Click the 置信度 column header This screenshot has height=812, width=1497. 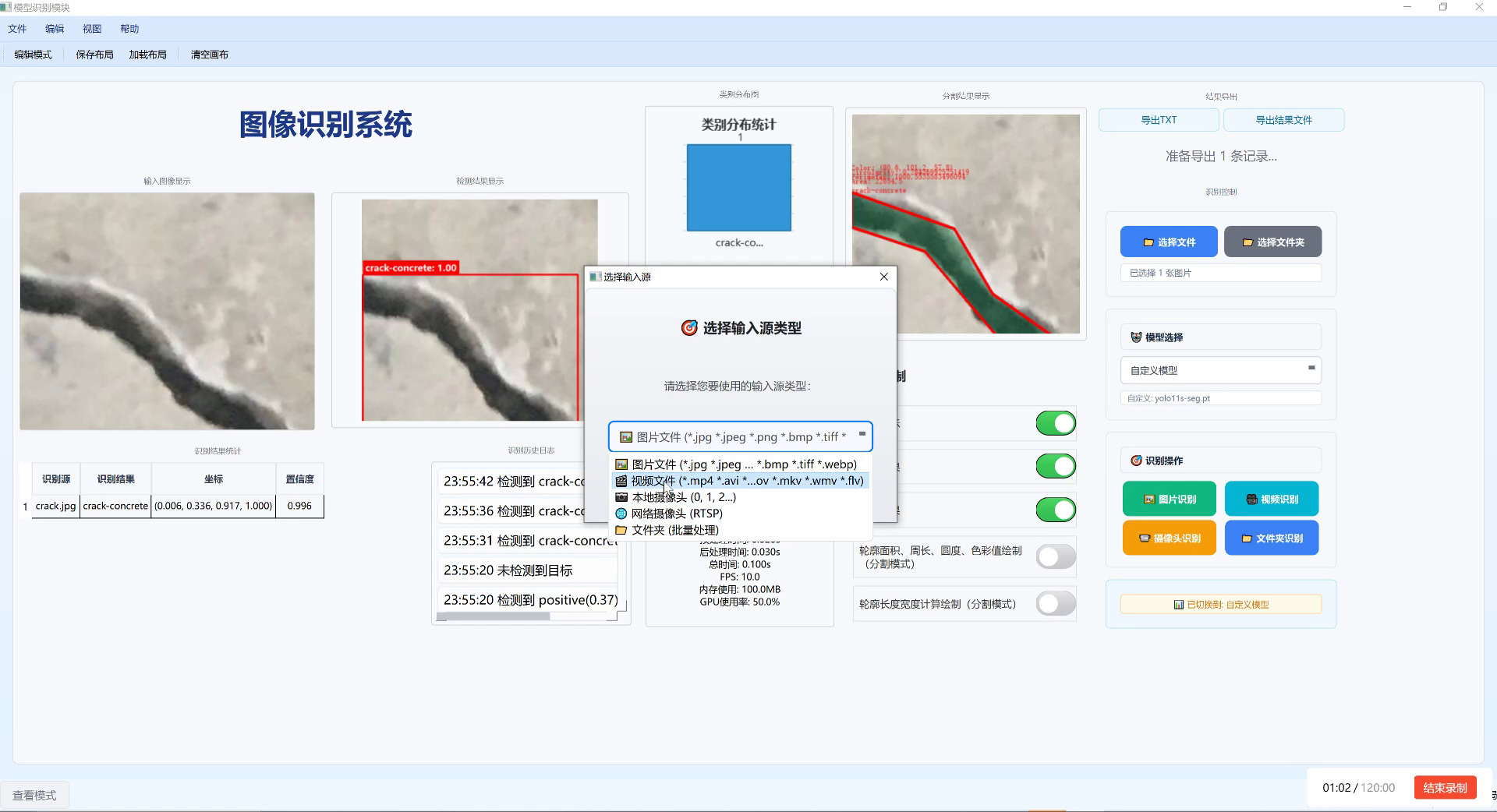click(x=299, y=479)
